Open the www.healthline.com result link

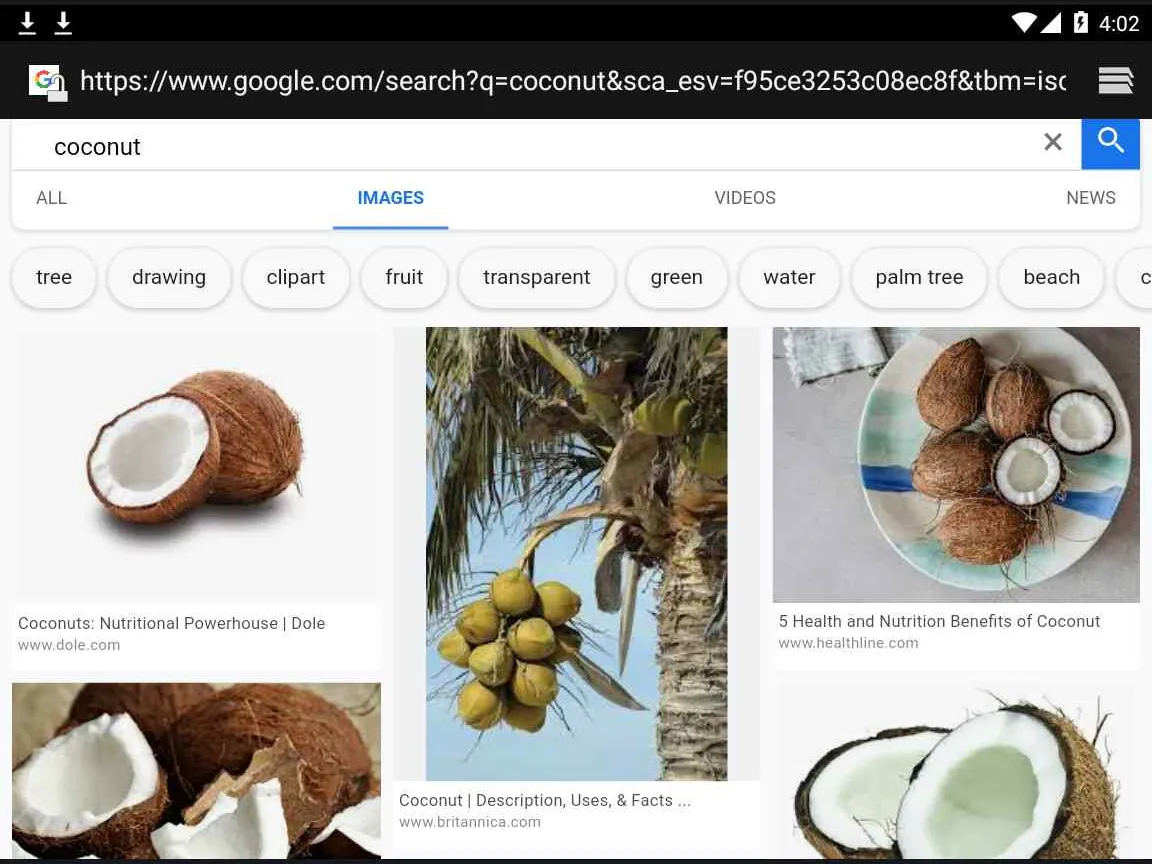[x=848, y=643]
